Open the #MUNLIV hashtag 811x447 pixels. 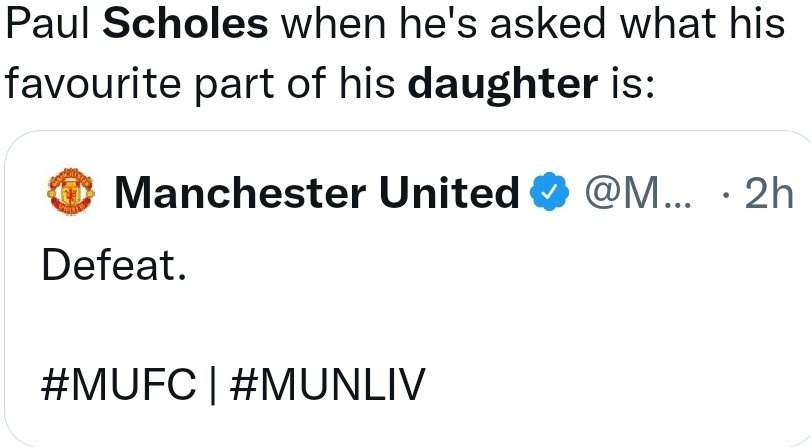324,384
